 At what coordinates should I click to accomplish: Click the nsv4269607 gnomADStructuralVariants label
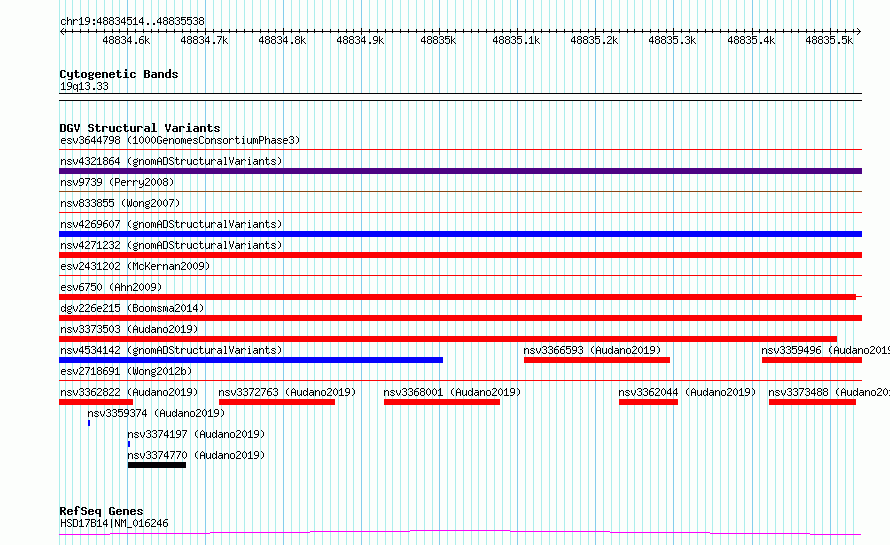171,224
